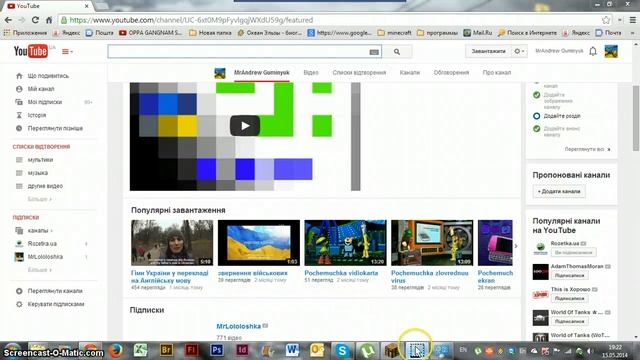The image size is (640, 360).
Task: Open the Гімн України video thumbnail
Action: pyautogui.click(x=172, y=243)
